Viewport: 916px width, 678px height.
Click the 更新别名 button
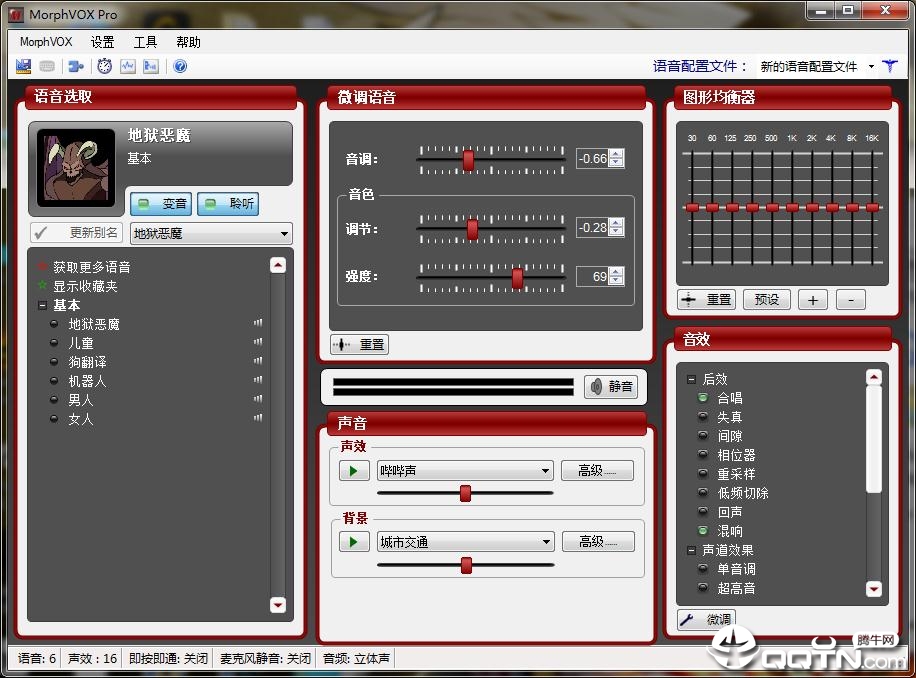77,233
